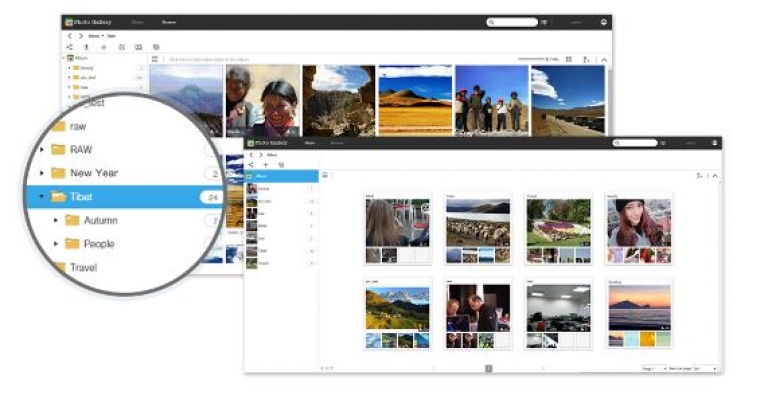768x399 pixels.
Task: Expand the New Year folder
Action: click(41, 173)
